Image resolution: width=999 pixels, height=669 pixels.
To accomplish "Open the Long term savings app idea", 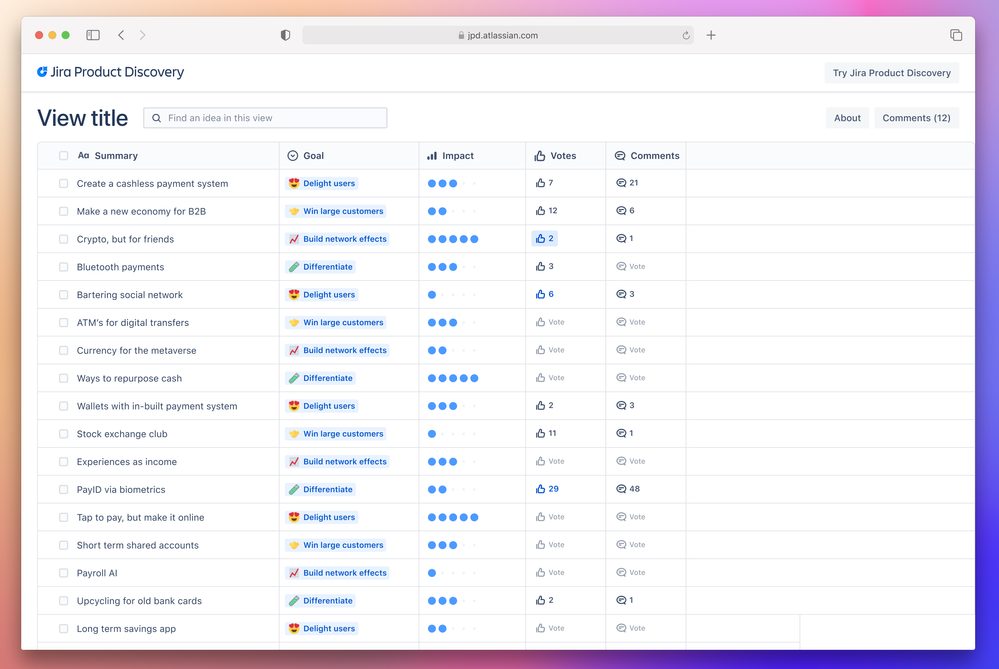I will pyautogui.click(x=126, y=629).
